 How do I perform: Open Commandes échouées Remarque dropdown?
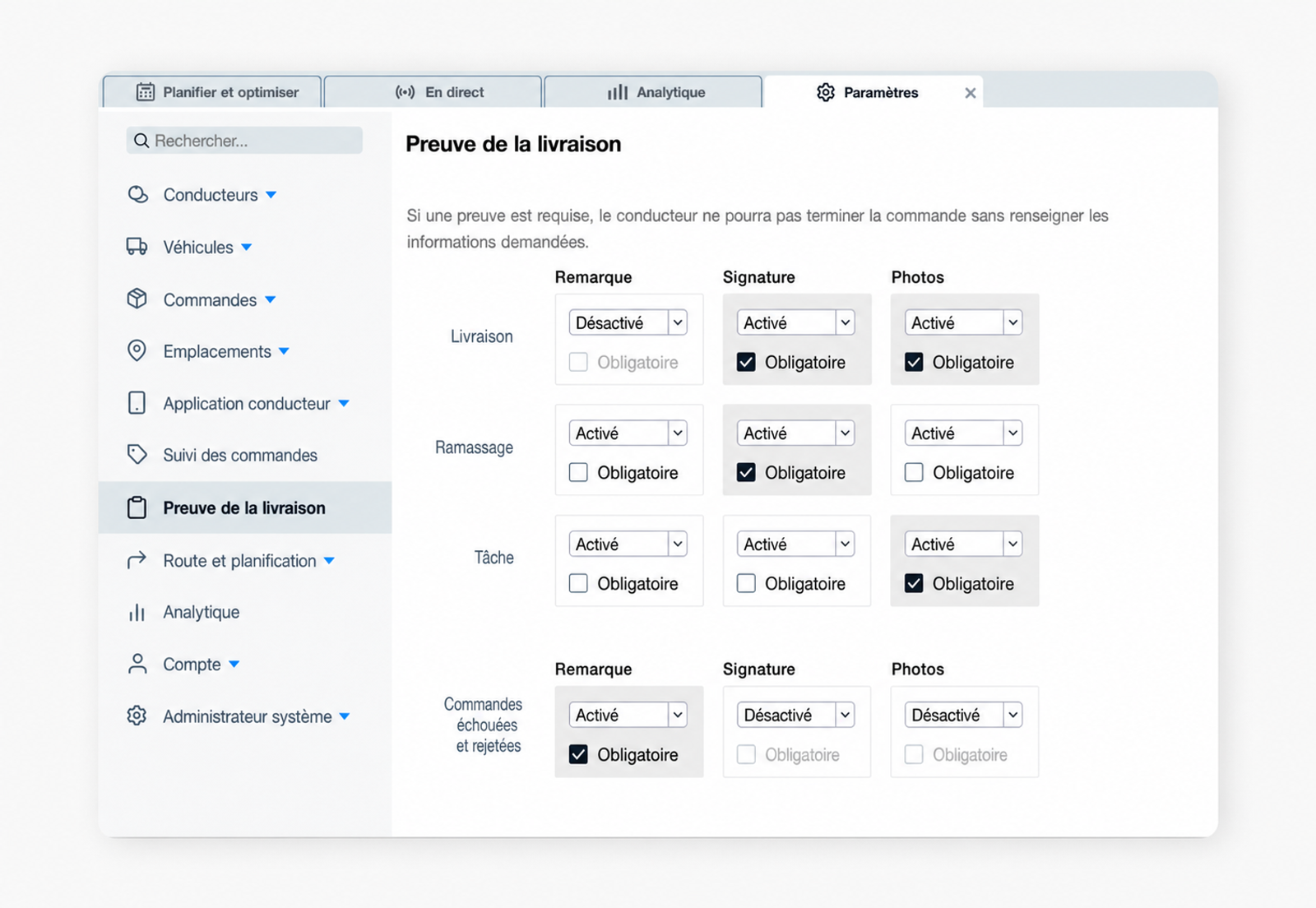[628, 715]
